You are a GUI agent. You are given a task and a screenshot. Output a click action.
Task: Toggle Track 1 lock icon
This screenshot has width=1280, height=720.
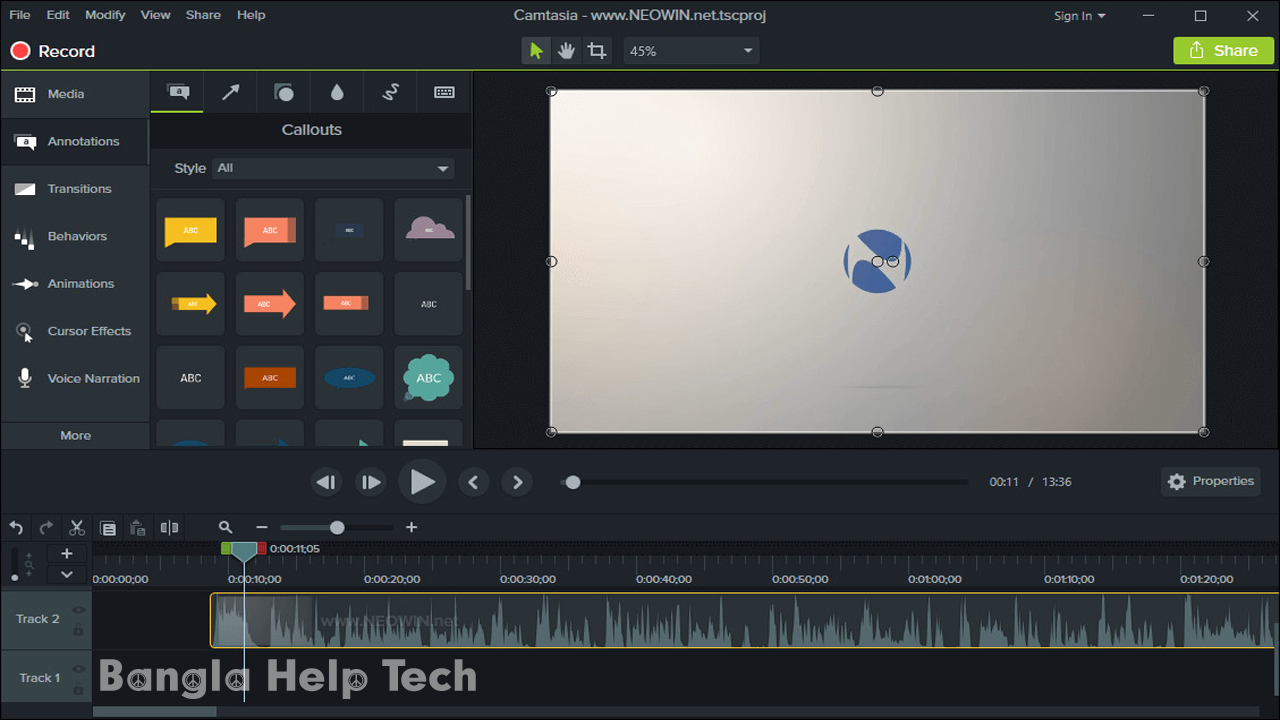[x=78, y=689]
